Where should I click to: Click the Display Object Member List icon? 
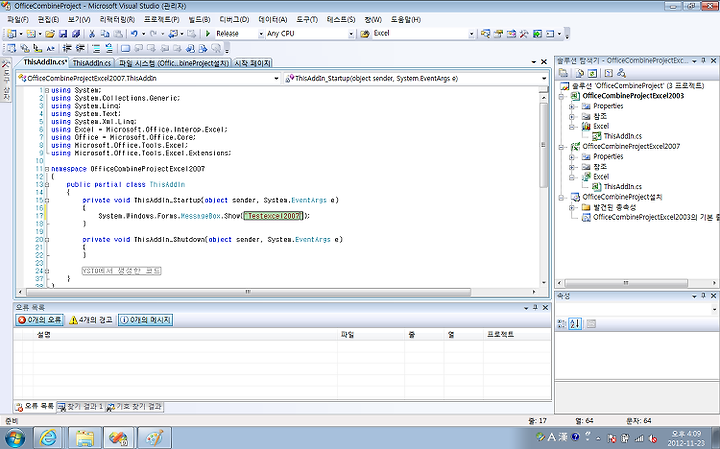[12, 49]
